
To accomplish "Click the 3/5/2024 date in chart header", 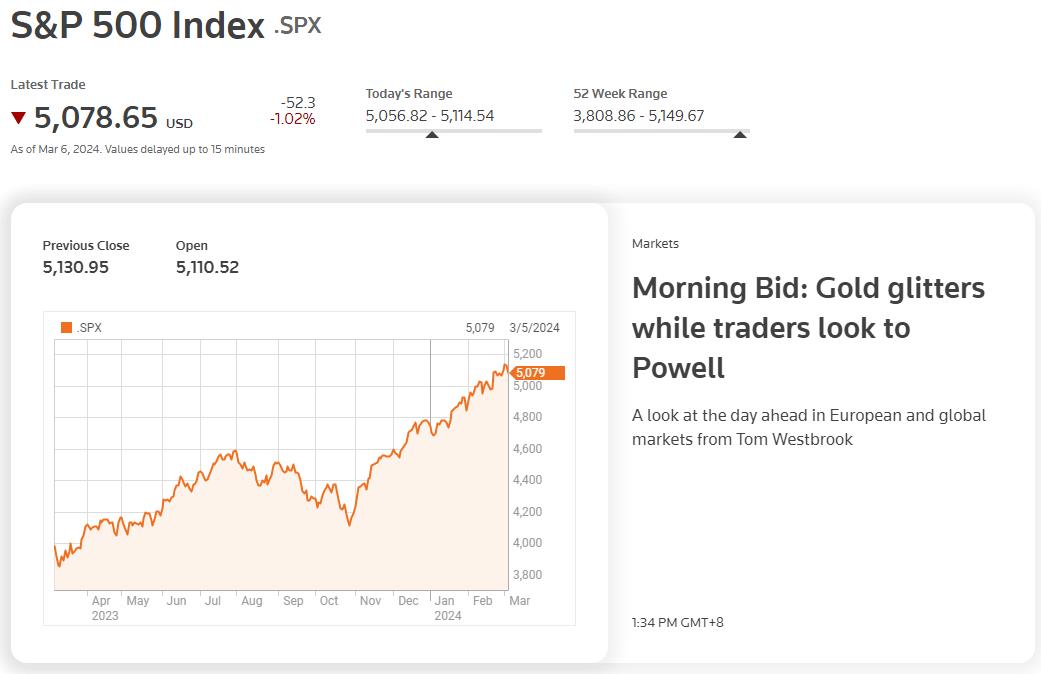I will 534,327.
